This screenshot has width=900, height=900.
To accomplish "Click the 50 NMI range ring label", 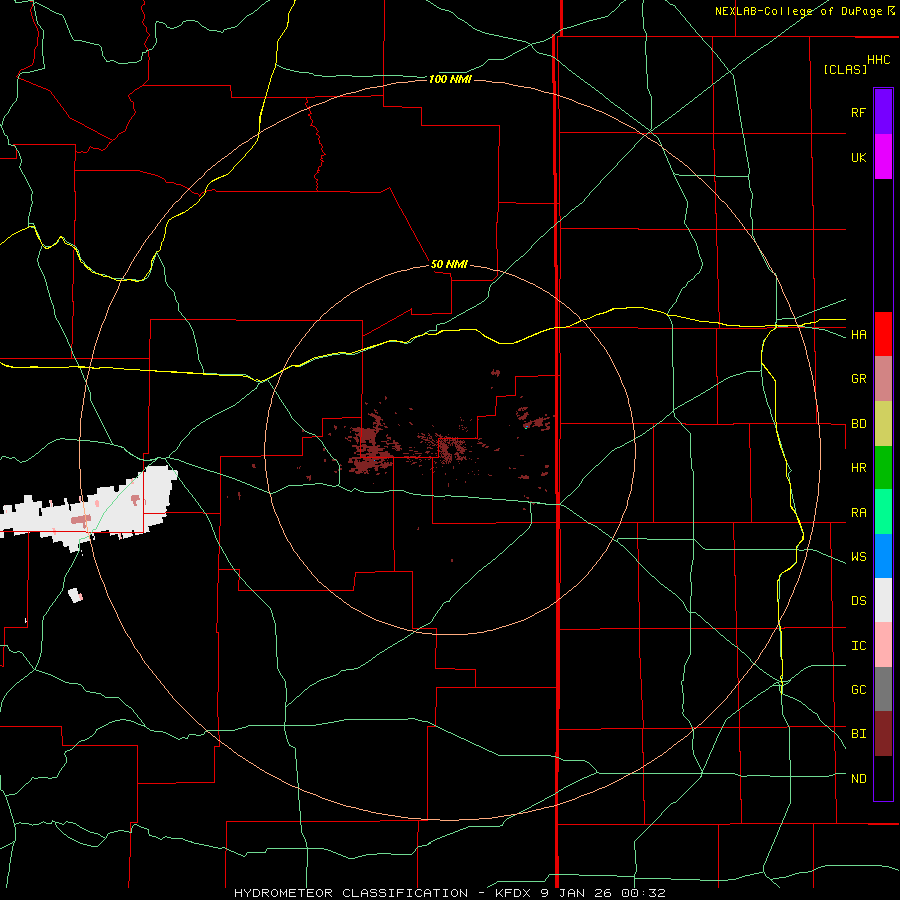I will pyautogui.click(x=449, y=264).
